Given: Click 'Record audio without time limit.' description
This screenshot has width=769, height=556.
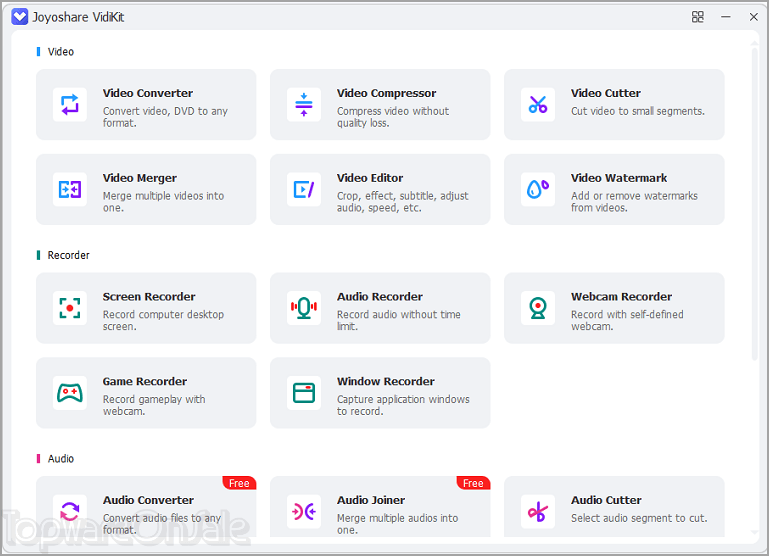Looking at the screenshot, I should pyautogui.click(x=399, y=320).
